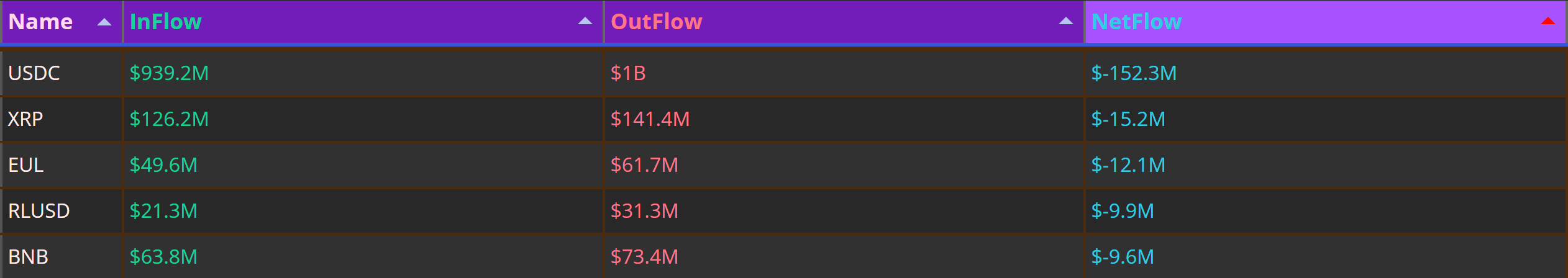Click the InFlow column sort arrow
The height and width of the screenshot is (278, 1568).
pyautogui.click(x=585, y=22)
